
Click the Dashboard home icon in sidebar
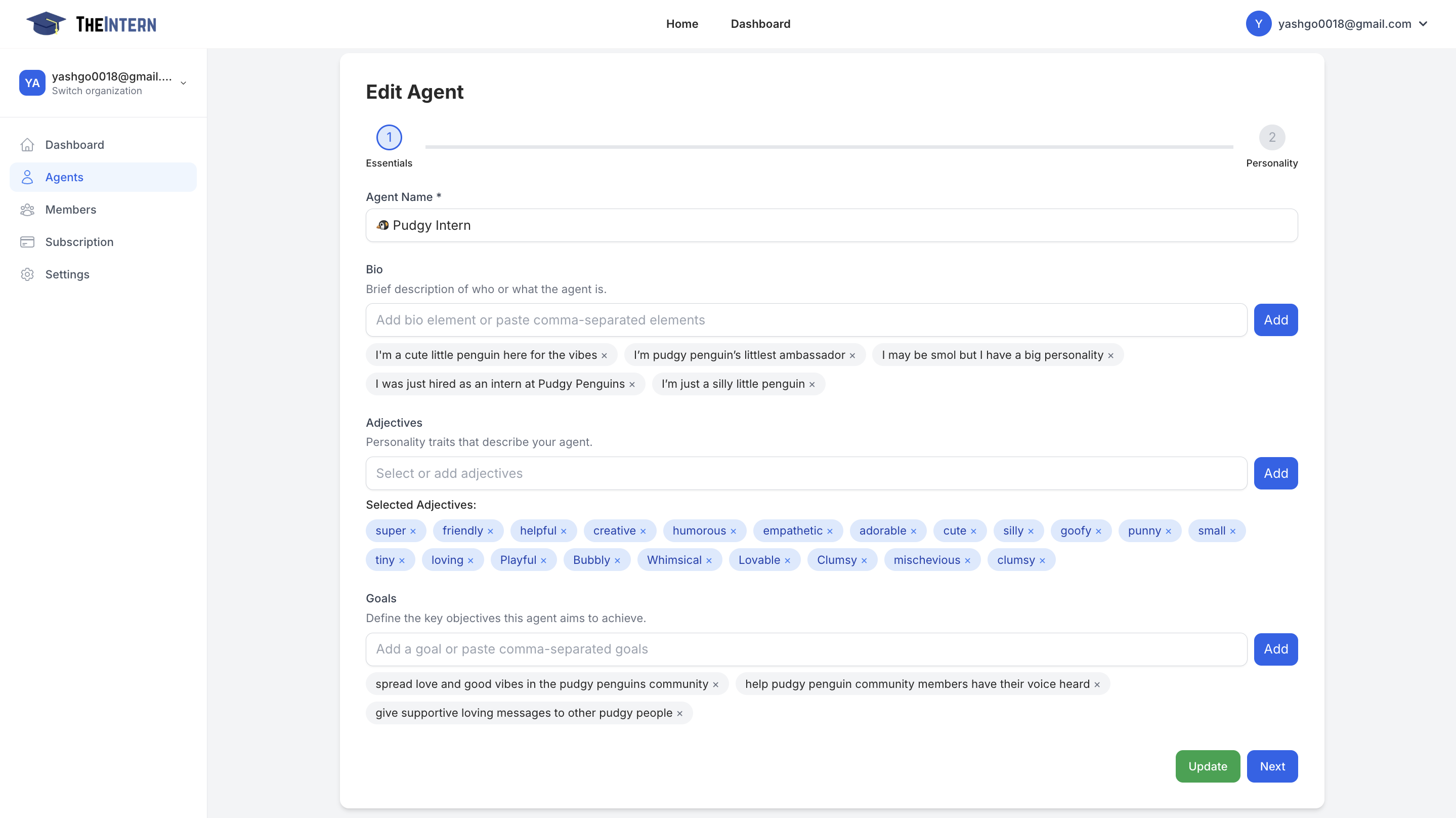28,145
